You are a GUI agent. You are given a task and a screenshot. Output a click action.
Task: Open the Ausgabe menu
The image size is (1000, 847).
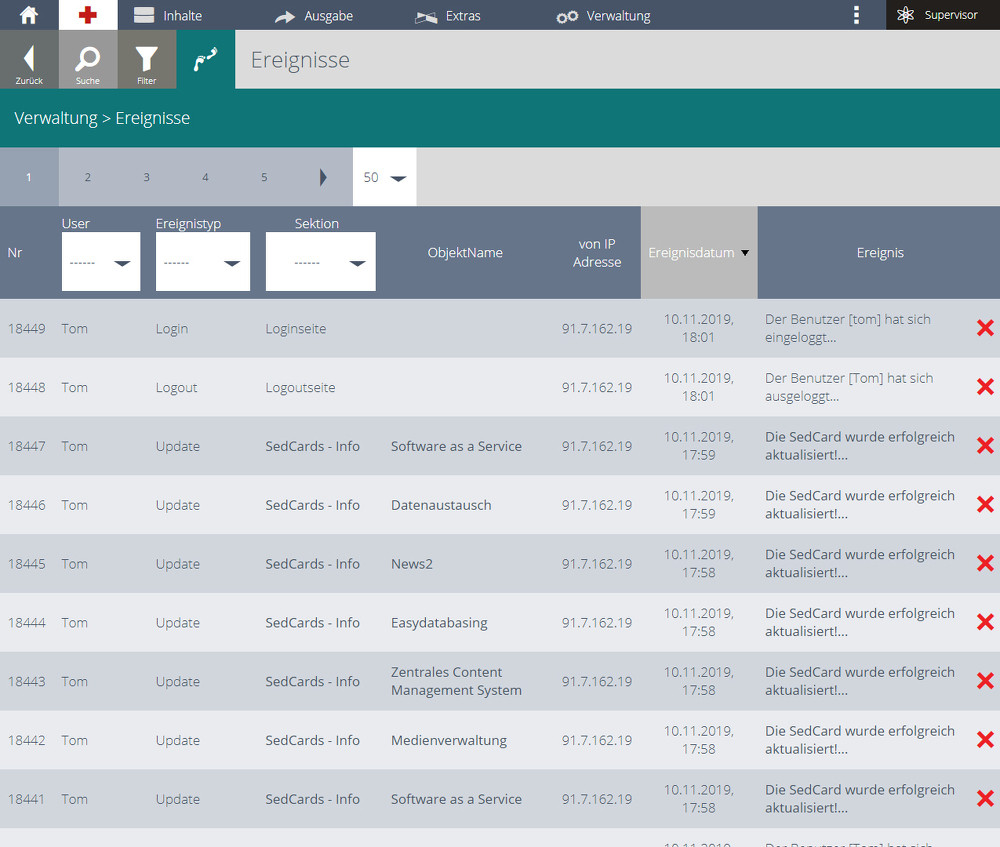313,16
